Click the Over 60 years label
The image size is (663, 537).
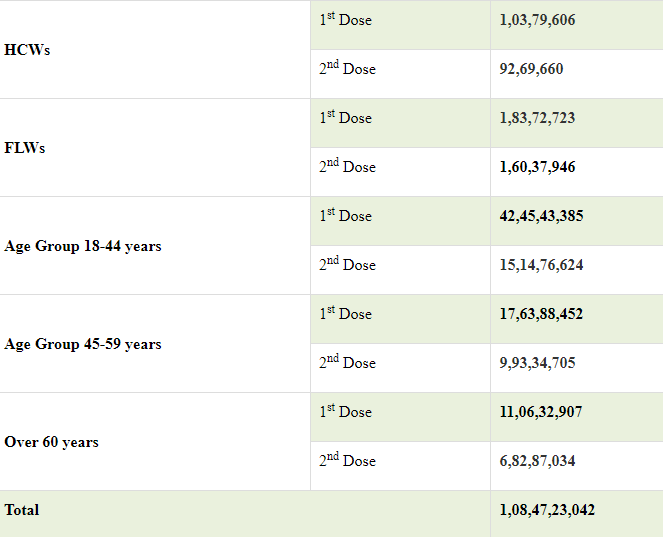(51, 442)
